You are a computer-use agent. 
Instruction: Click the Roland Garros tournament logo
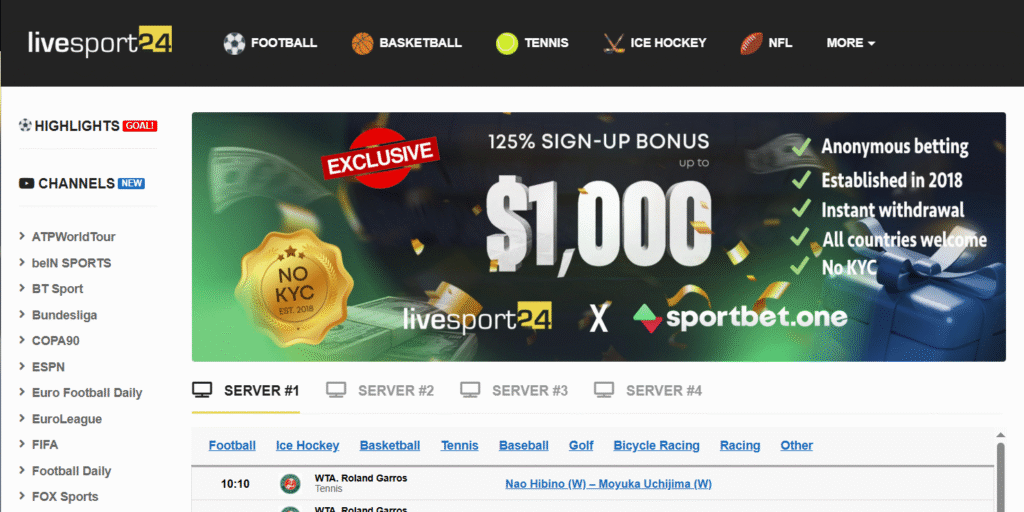(290, 484)
